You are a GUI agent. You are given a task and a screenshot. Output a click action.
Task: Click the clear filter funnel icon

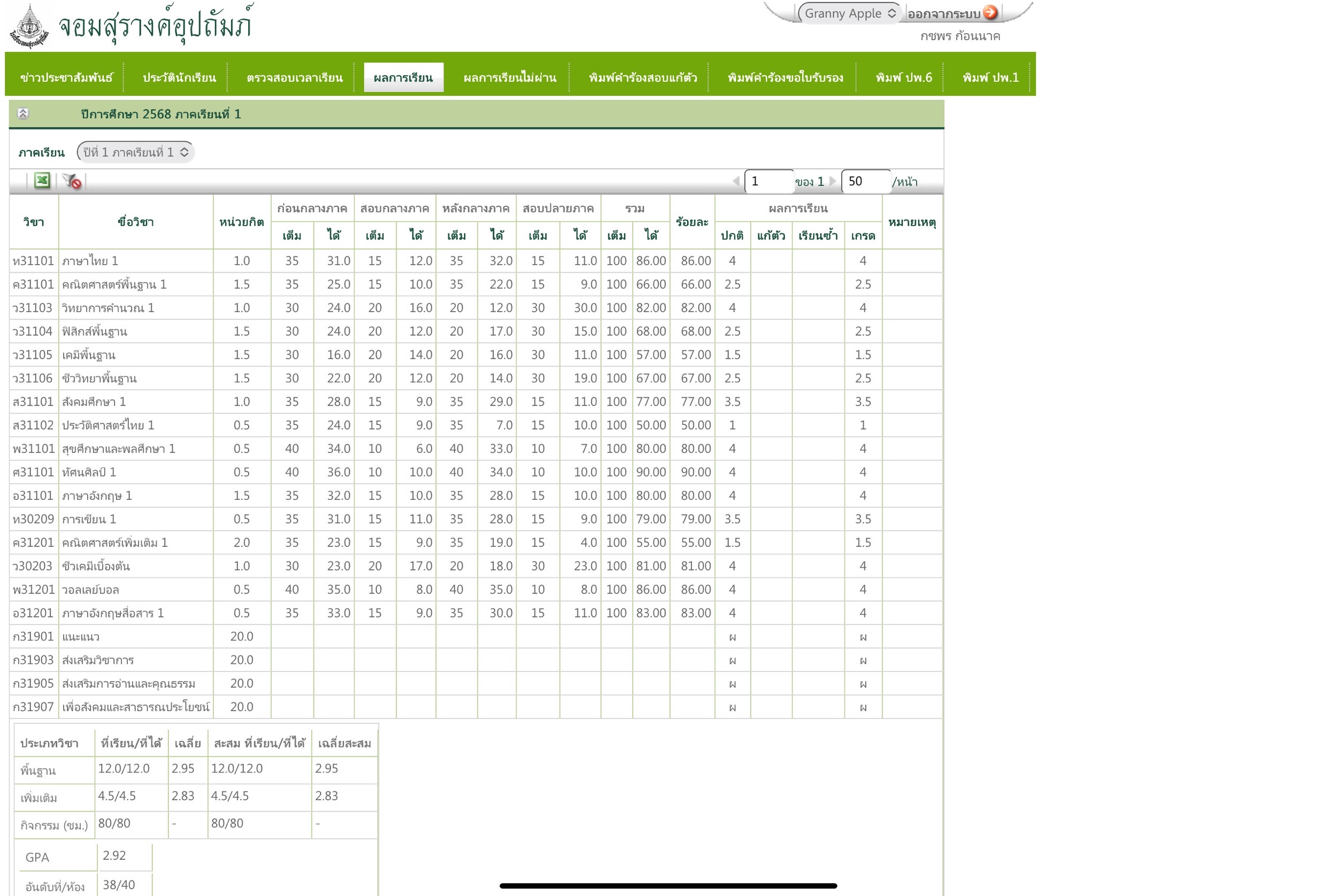pos(72,182)
